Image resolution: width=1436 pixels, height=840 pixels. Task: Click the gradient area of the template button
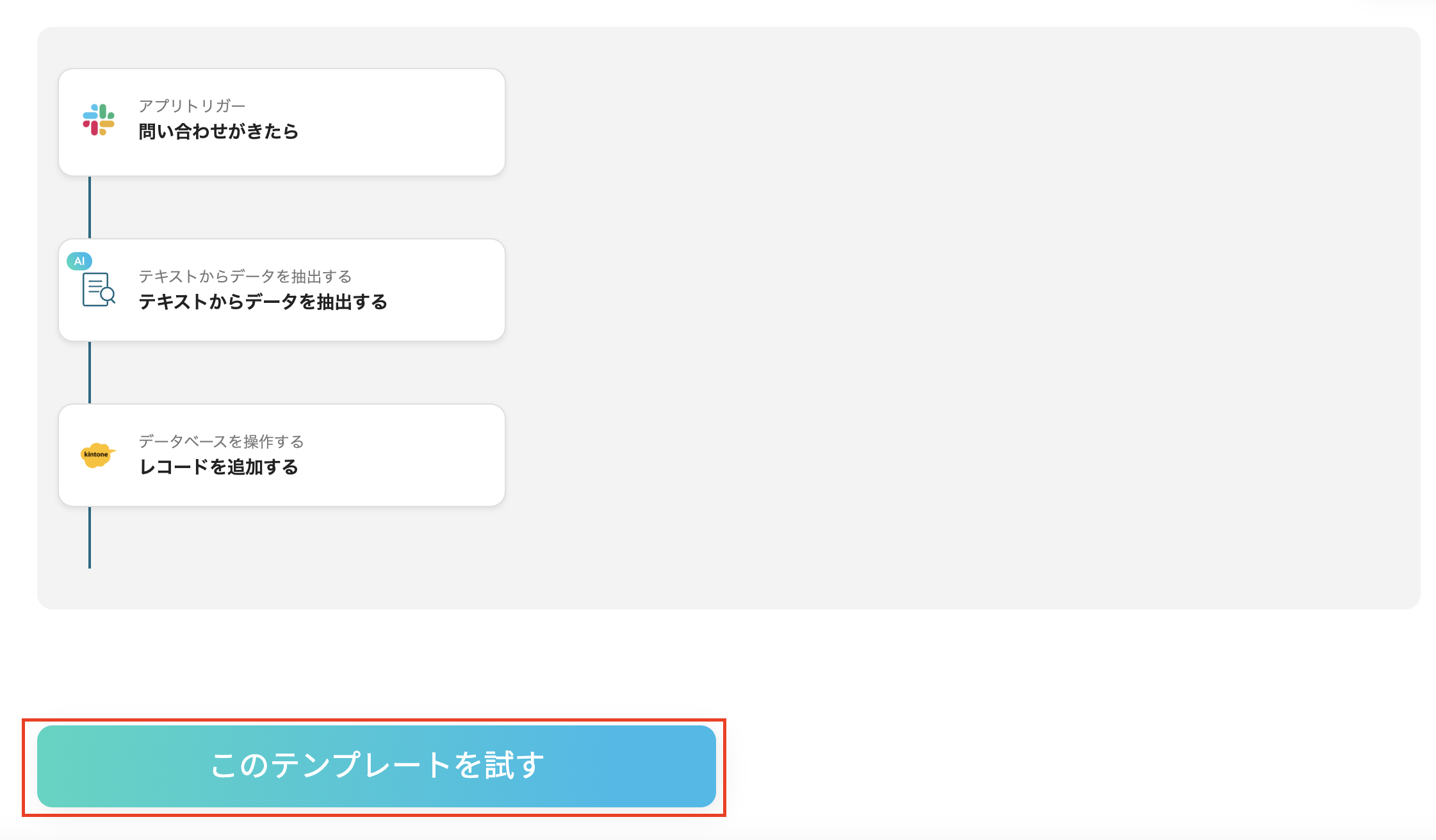coord(375,766)
